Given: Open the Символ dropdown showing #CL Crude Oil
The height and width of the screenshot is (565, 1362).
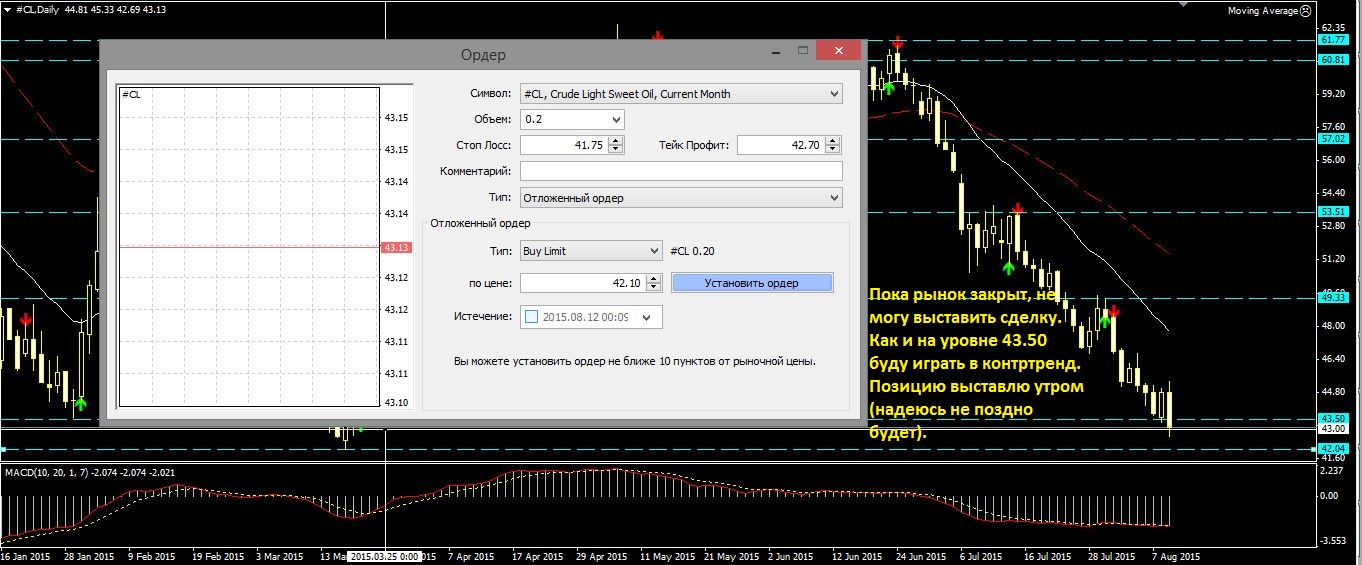Looking at the screenshot, I should 681,94.
